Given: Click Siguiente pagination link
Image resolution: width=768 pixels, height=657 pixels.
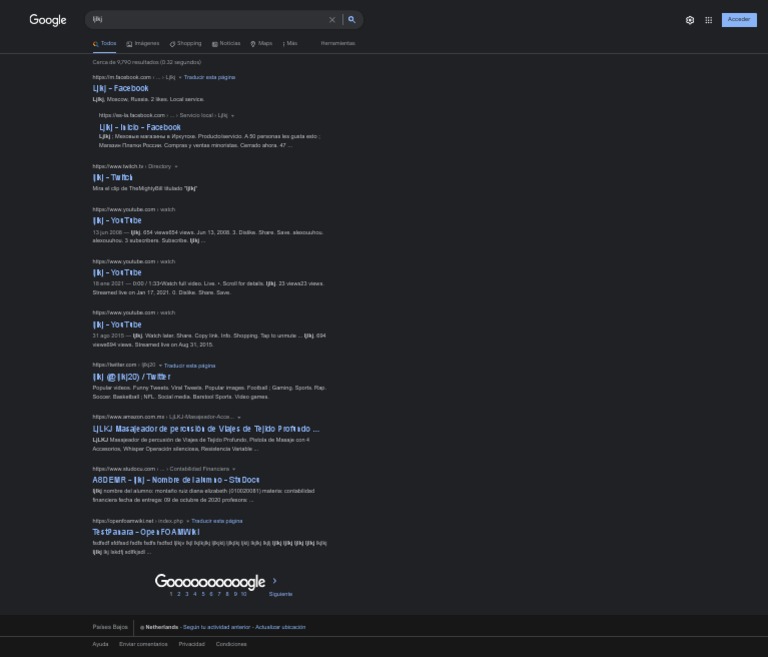Looking at the screenshot, I should [280, 594].
